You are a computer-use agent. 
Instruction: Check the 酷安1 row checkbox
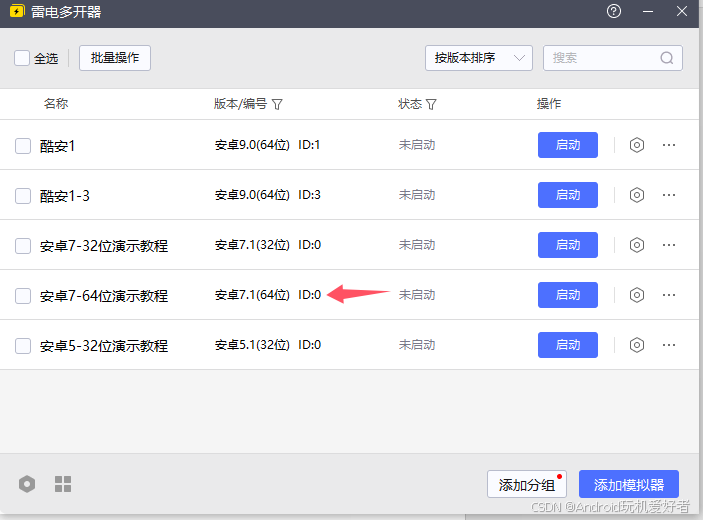(23, 146)
